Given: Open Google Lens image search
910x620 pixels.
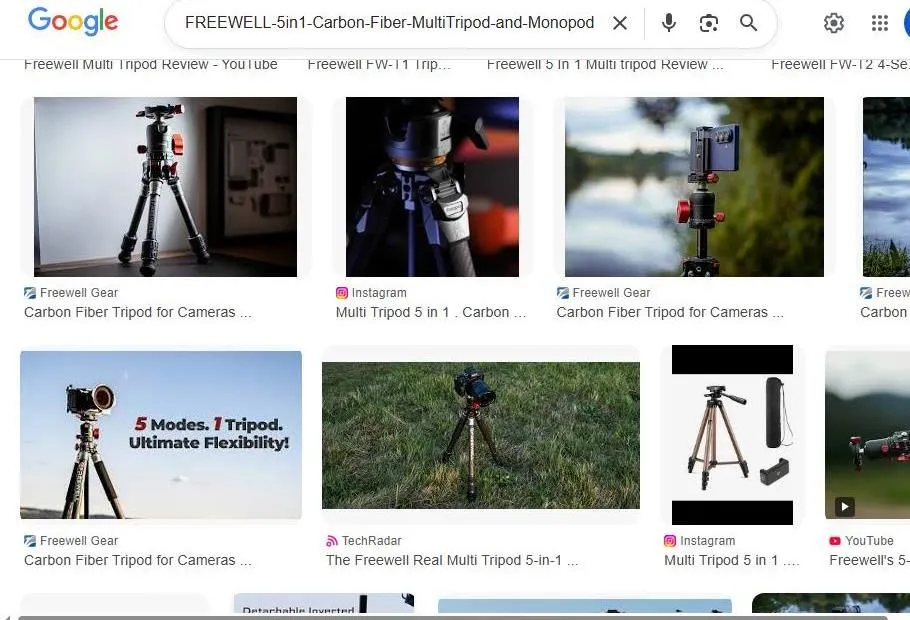Looking at the screenshot, I should click(x=709, y=22).
